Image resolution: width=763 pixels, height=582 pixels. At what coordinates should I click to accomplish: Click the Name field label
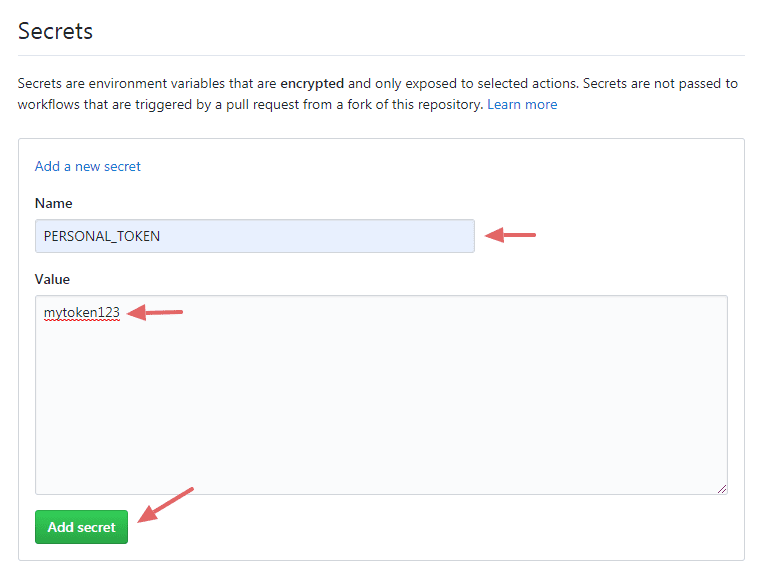coord(54,203)
